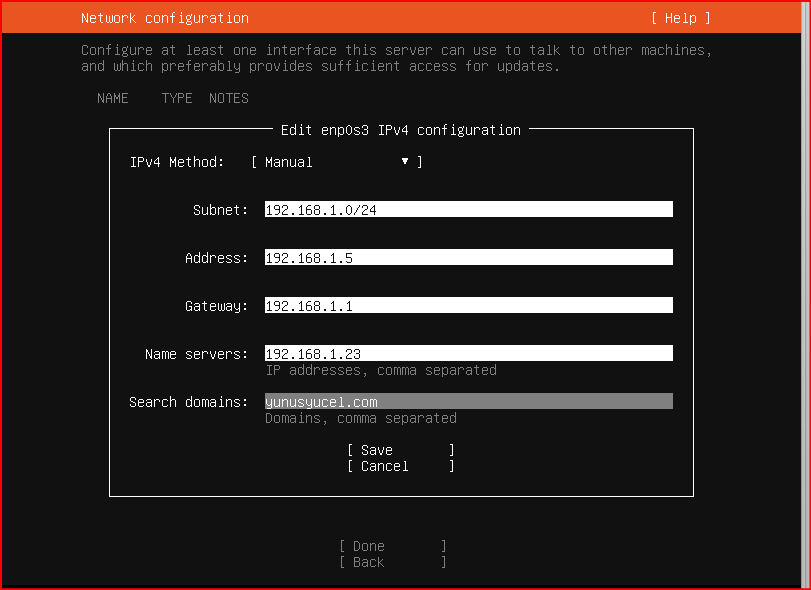Save the IPv4 configuration
The image size is (811, 590).
[x=401, y=450]
